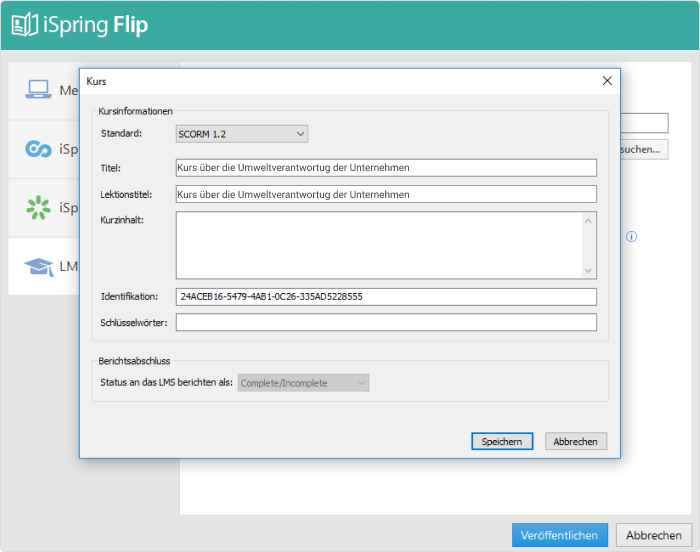Click the Lektionstitel input field
Screen dimensions: 700x552
point(386,194)
